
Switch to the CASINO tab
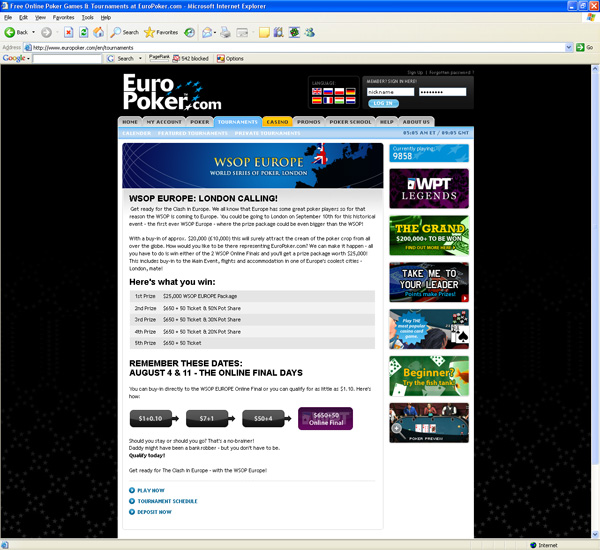point(277,122)
